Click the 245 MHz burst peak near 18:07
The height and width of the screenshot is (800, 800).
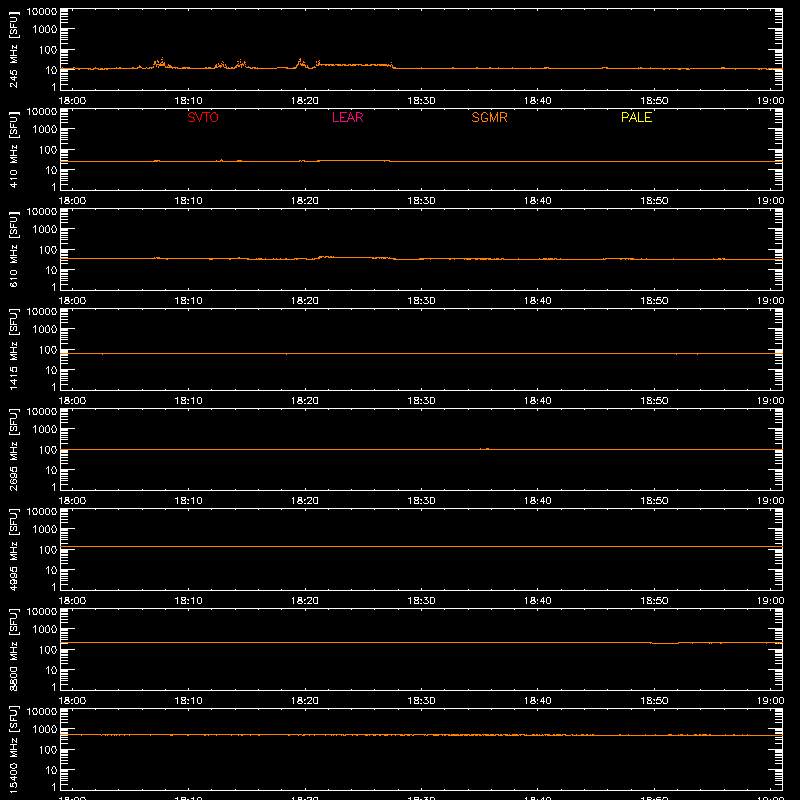[161, 62]
